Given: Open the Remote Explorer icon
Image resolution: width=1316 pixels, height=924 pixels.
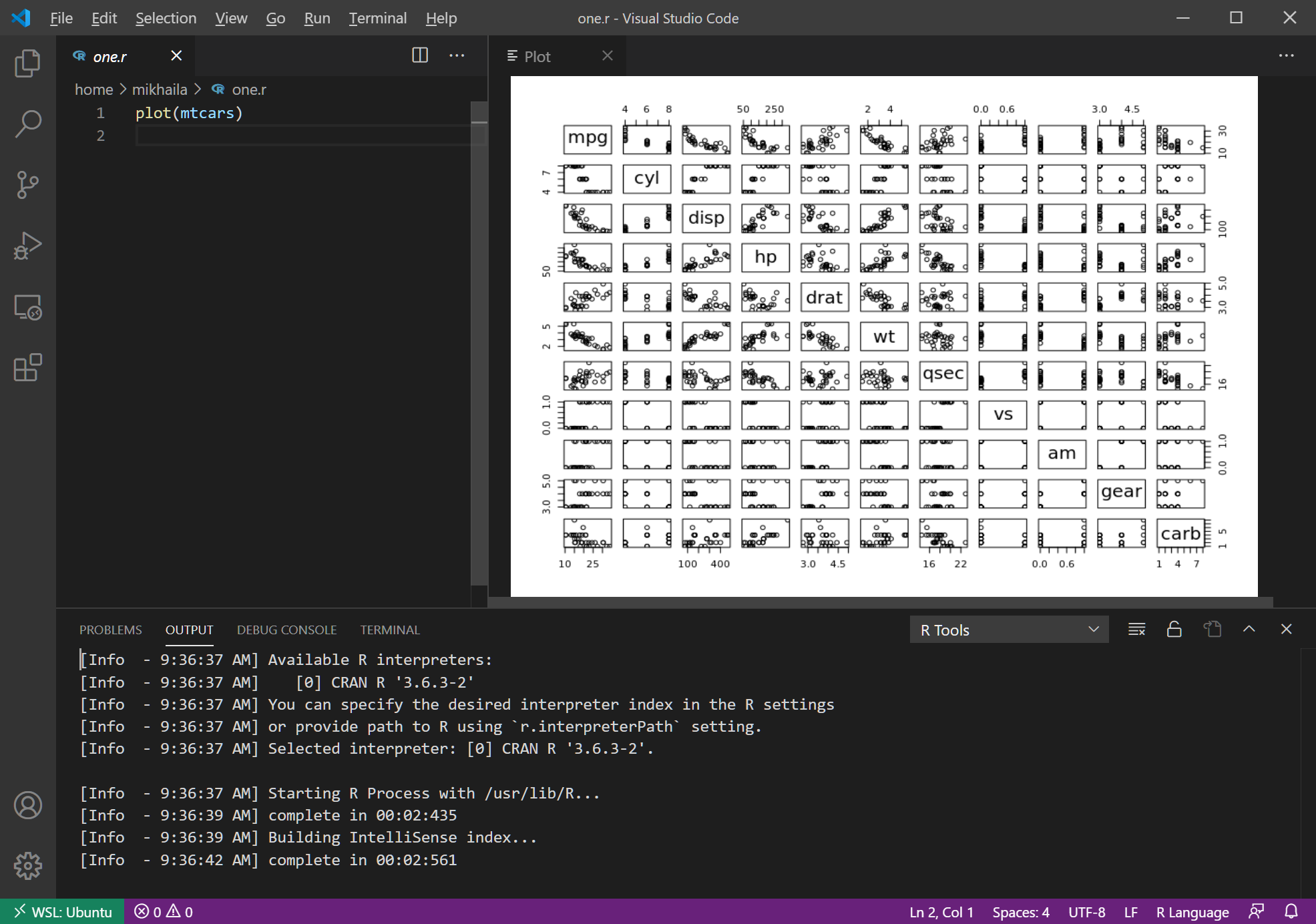Looking at the screenshot, I should tap(27, 308).
